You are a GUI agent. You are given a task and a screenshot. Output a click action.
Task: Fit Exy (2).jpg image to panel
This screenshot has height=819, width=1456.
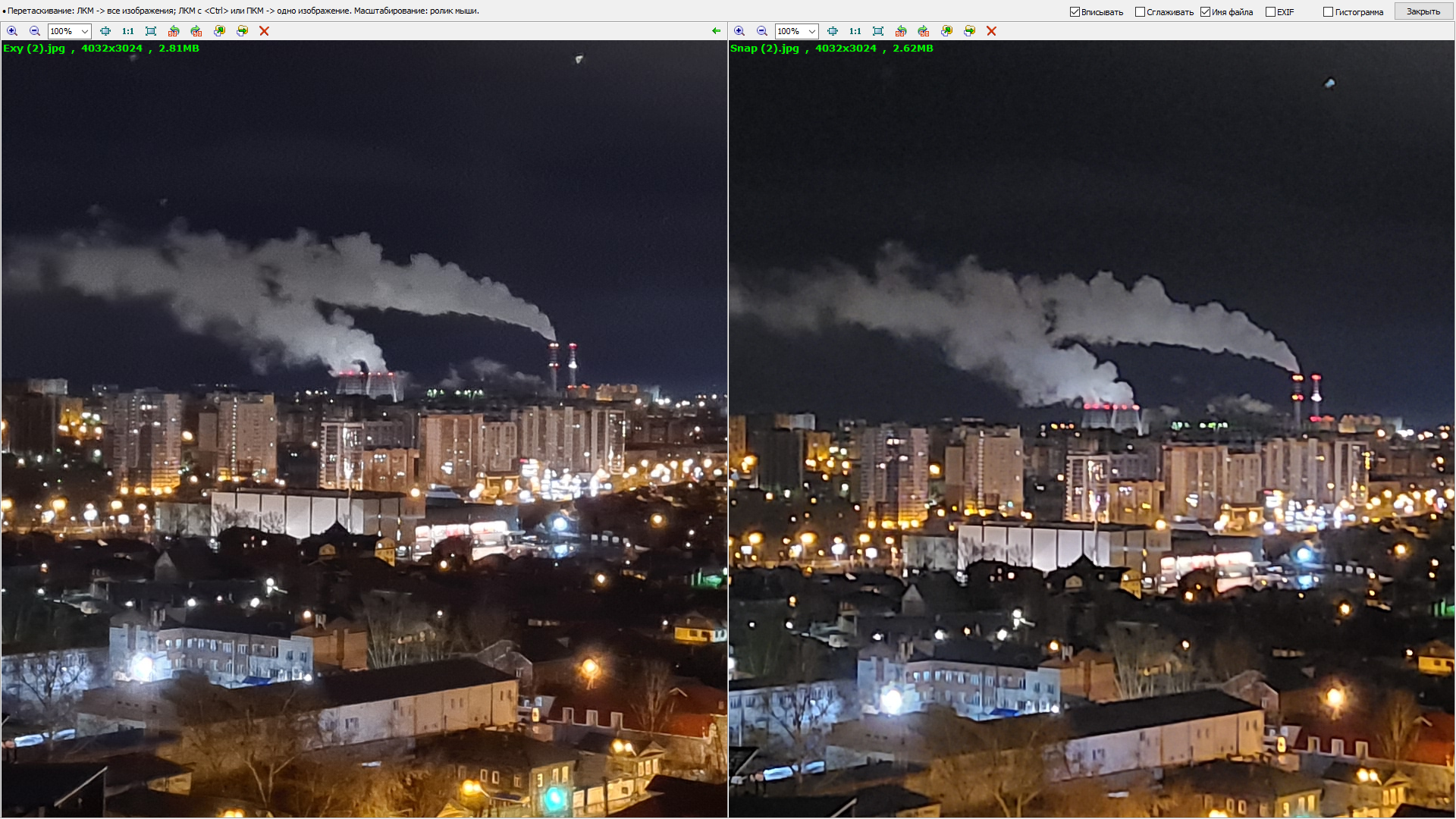(105, 31)
